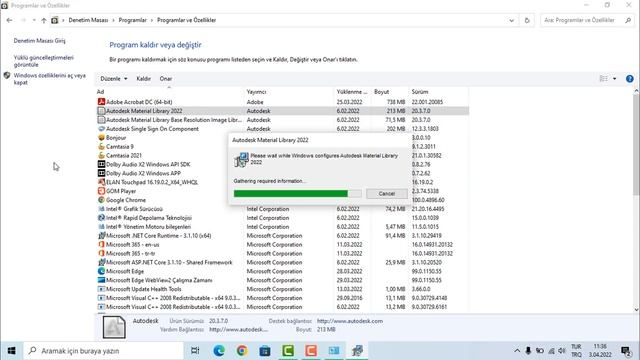Click the back navigation arrow
Viewport: 640px width, 360px height.
[x=9, y=20]
